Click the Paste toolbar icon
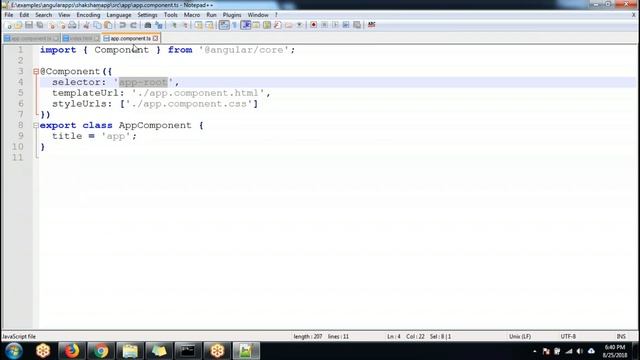Image resolution: width=640 pixels, height=360 pixels. pos(108,25)
